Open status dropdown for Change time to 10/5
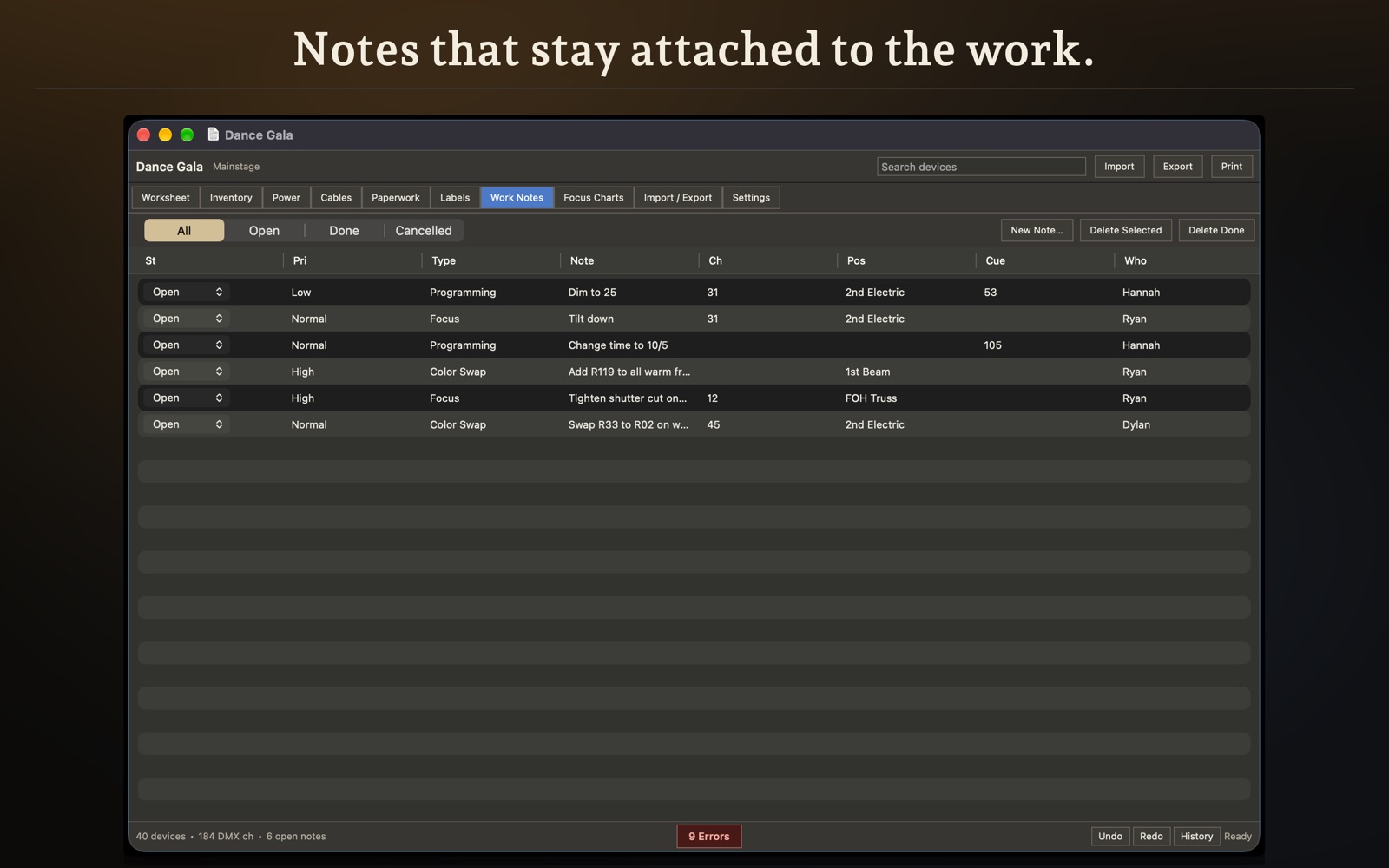The width and height of the screenshot is (1389, 868). (187, 345)
